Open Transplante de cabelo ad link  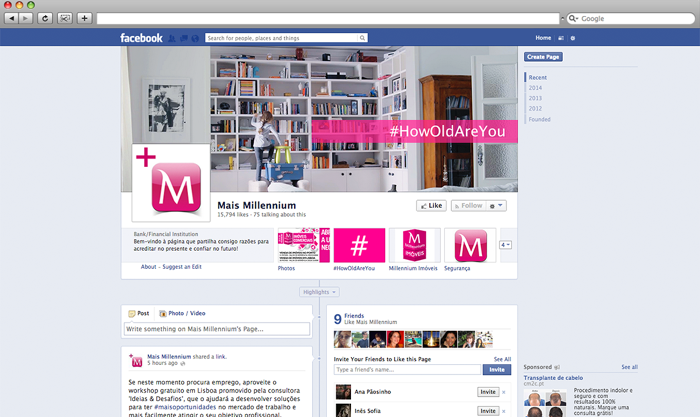[x=553, y=378]
